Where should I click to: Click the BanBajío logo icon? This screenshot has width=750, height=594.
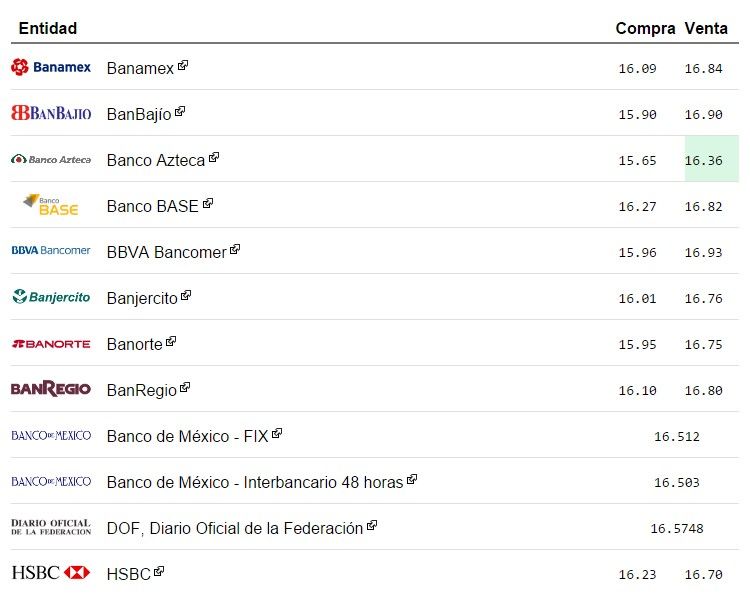[x=51, y=113]
